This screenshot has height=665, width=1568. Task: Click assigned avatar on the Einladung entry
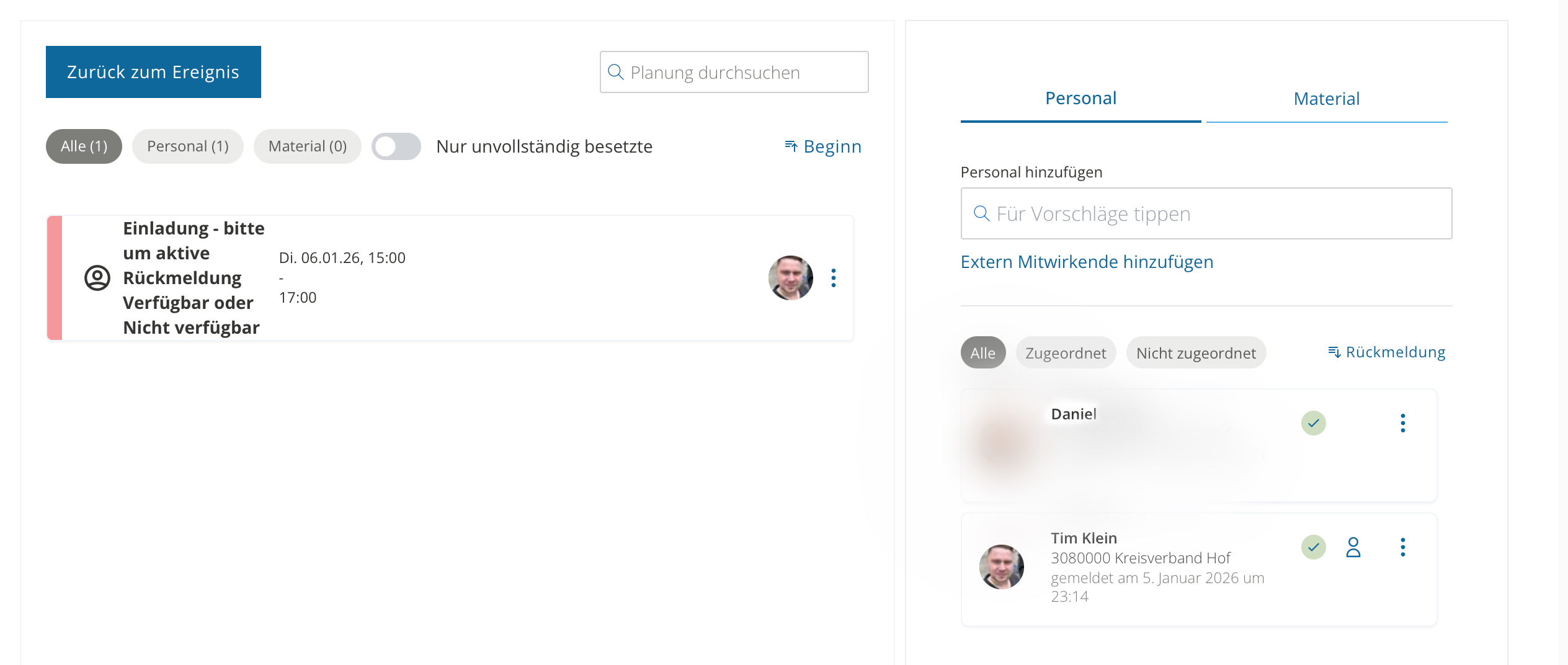point(790,278)
